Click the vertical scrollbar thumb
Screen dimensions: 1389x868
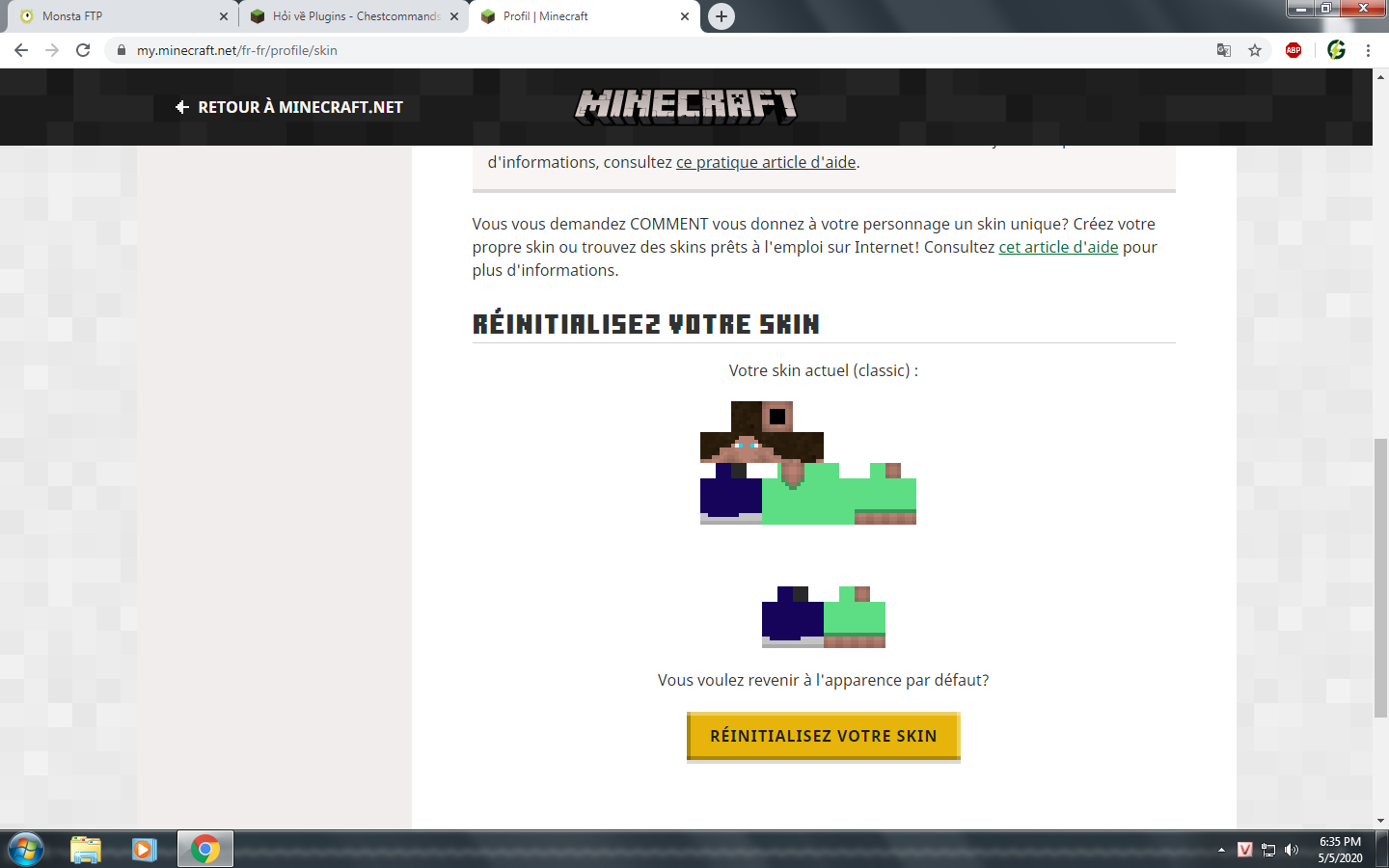[1380, 578]
